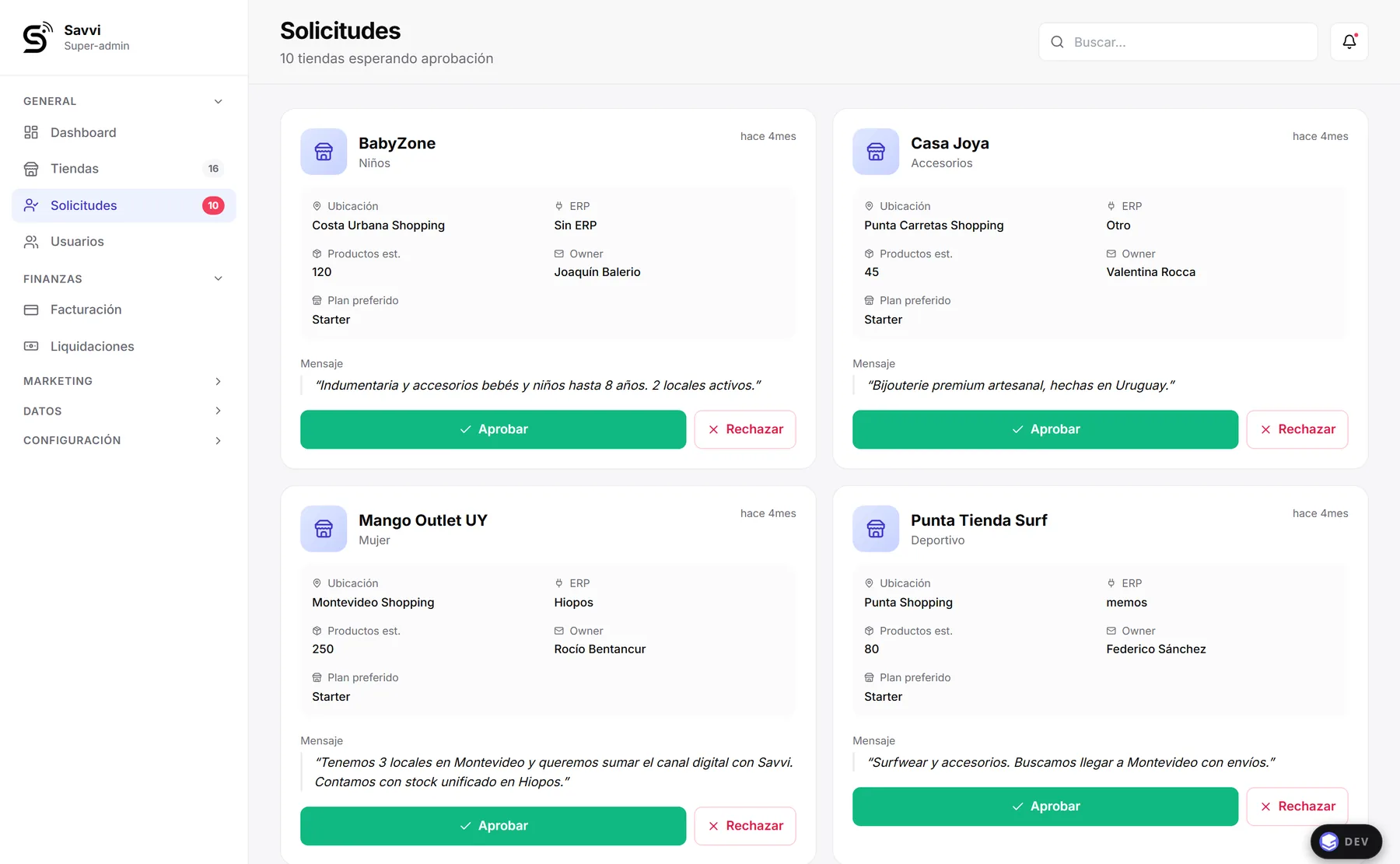This screenshot has height=864, width=1400.
Task: Open the DEV tools badge
Action: 1346,841
